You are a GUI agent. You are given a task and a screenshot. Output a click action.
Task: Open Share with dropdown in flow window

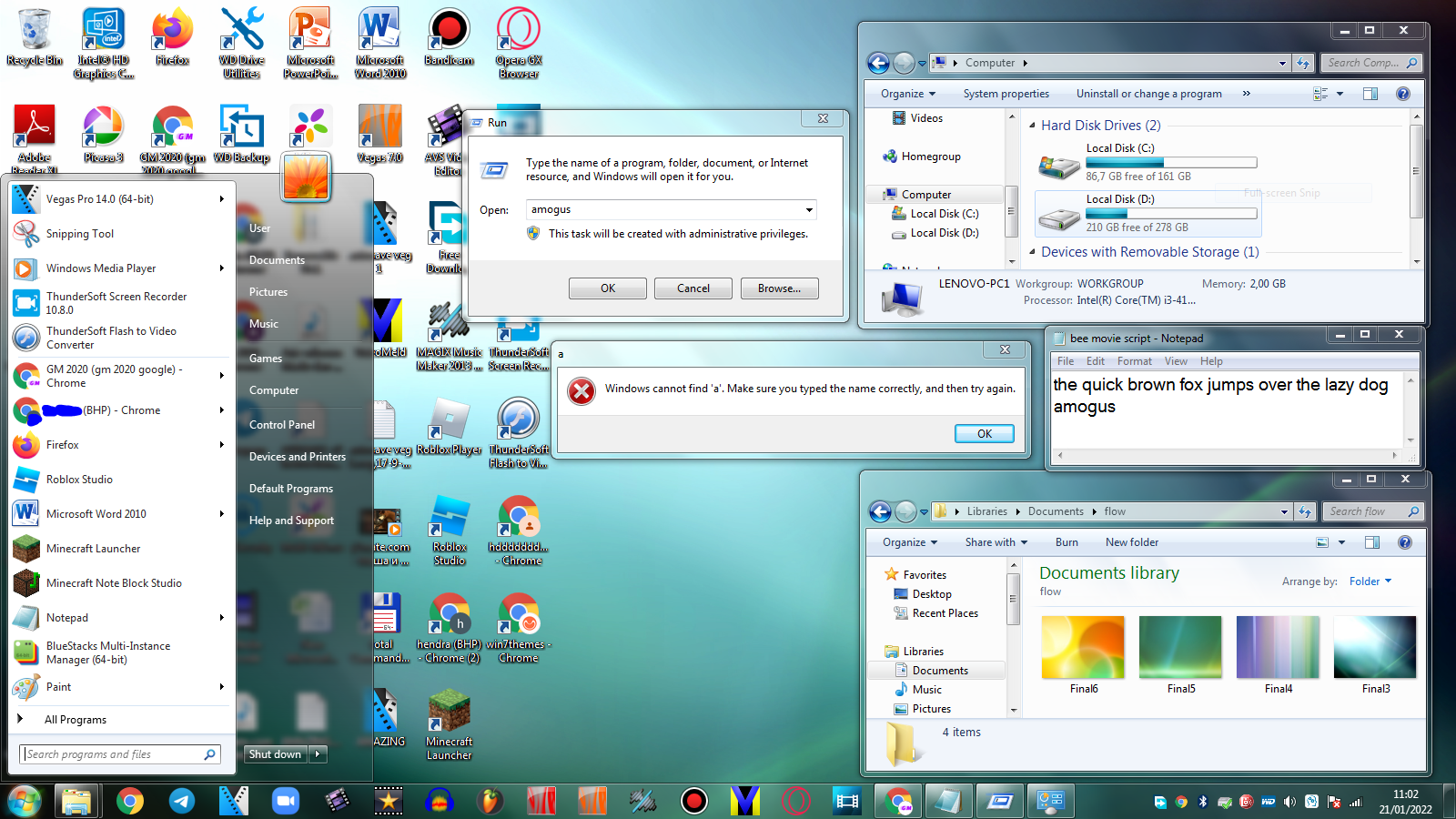point(996,542)
